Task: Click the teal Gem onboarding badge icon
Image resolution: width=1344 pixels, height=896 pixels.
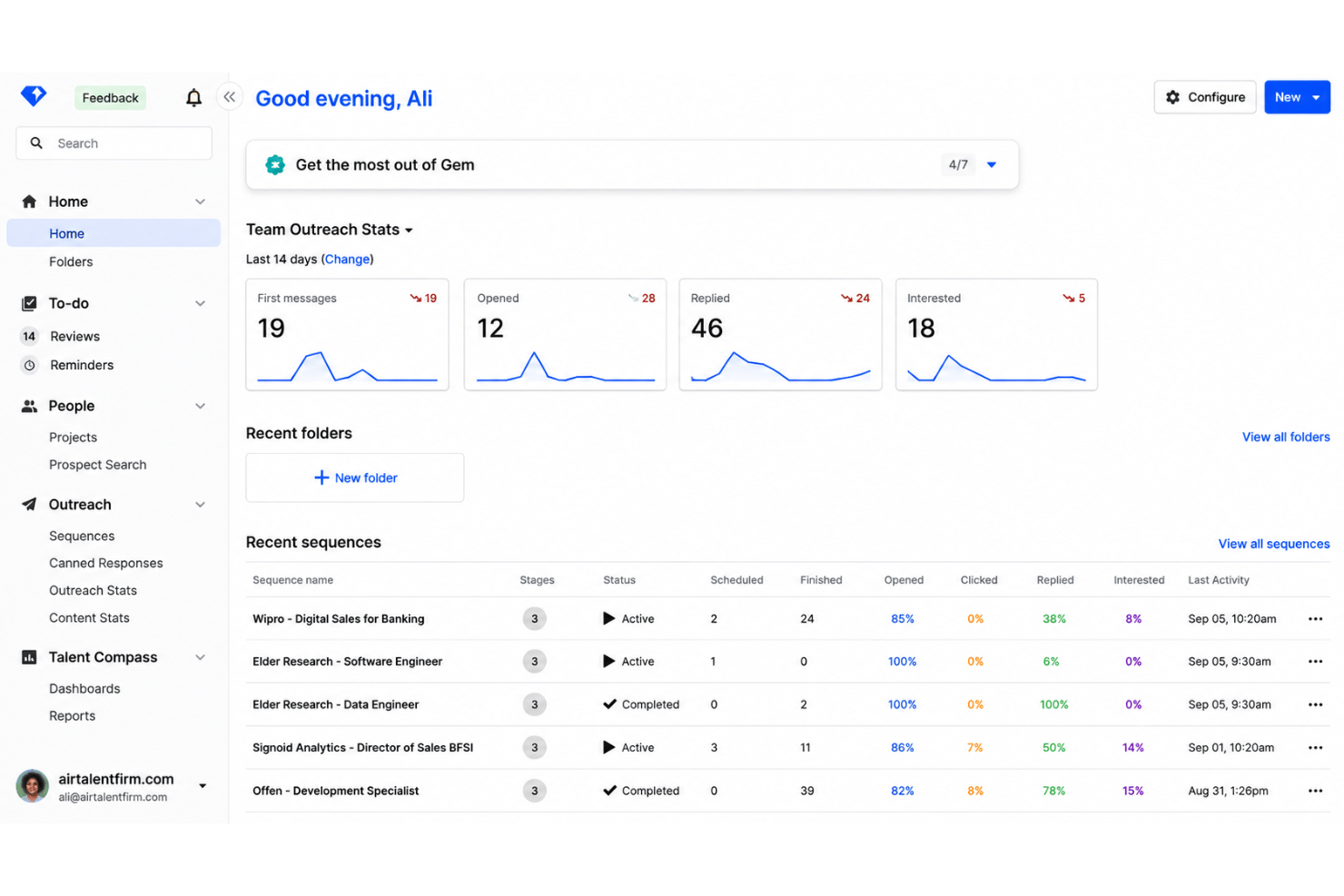Action: click(x=274, y=164)
